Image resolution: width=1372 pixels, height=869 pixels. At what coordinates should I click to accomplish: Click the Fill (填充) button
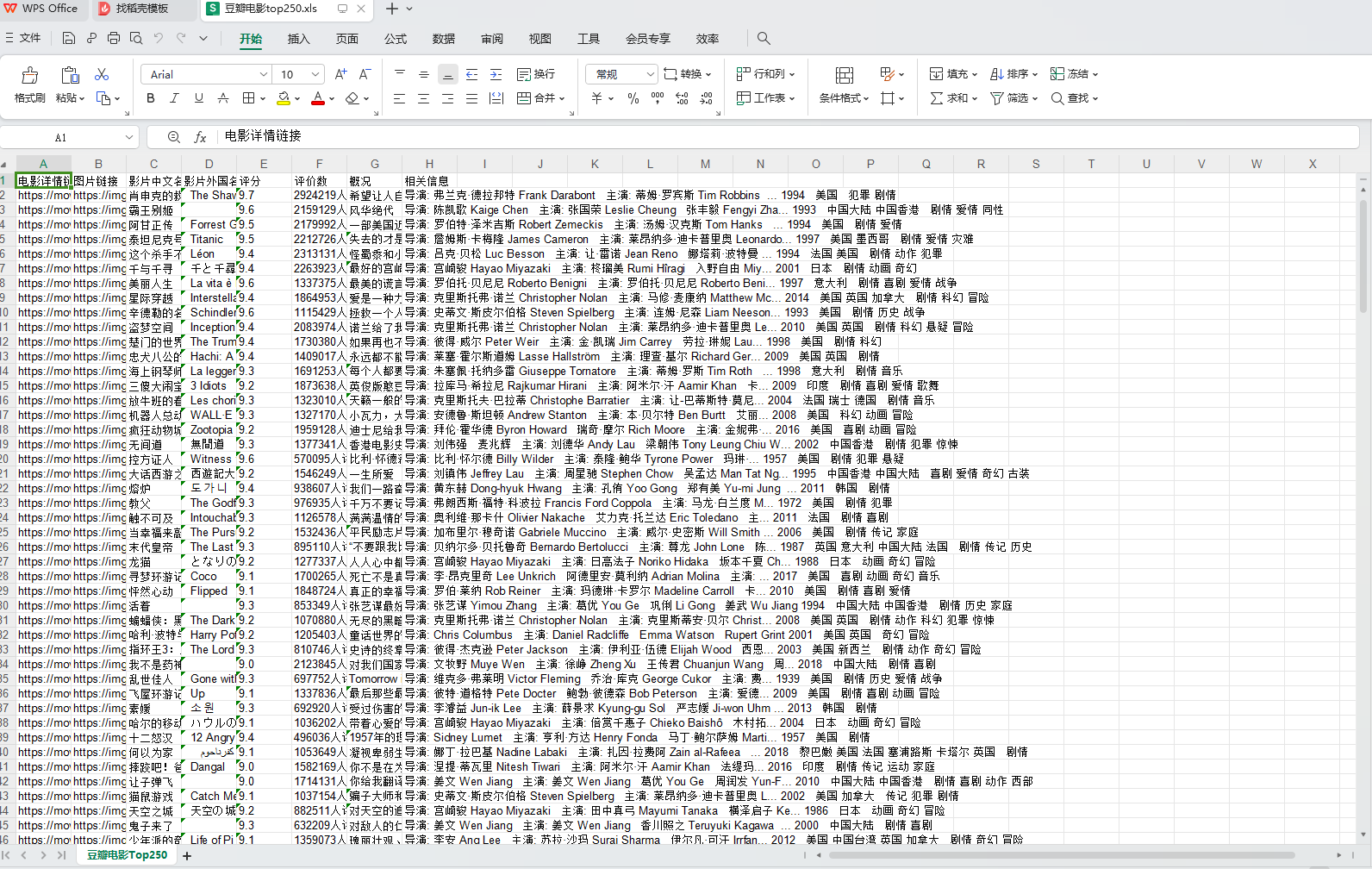coord(953,74)
